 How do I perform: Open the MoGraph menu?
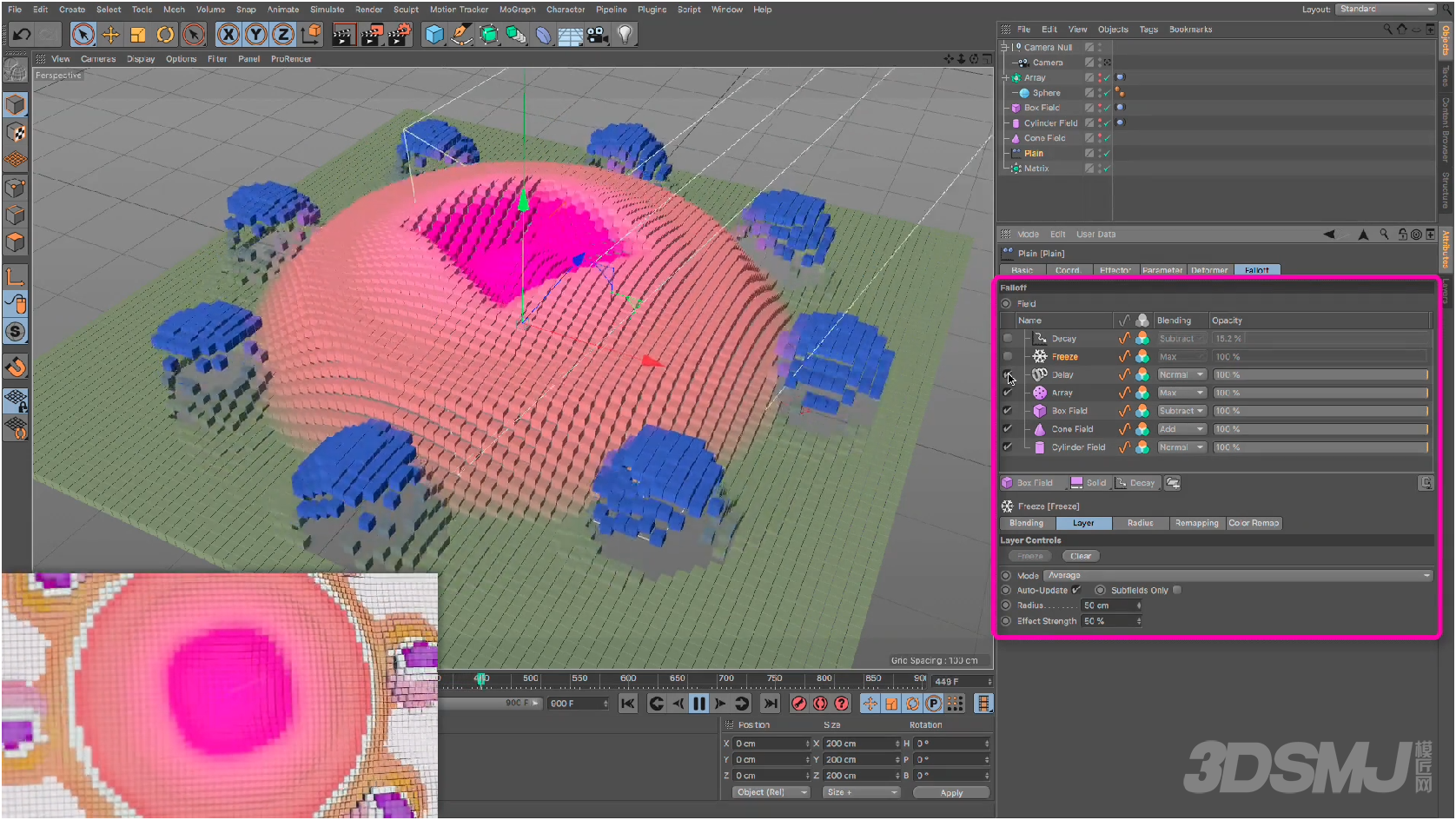click(x=517, y=10)
